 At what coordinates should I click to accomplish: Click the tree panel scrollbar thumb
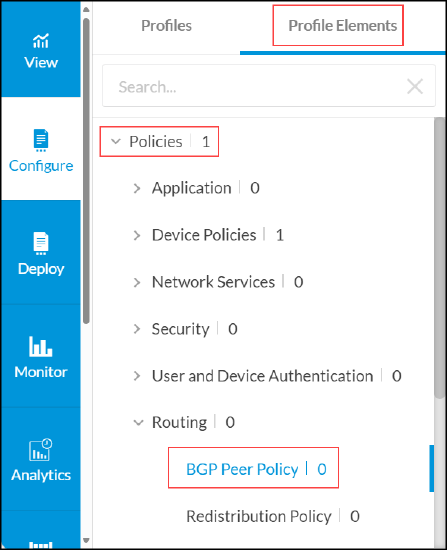tap(440, 258)
